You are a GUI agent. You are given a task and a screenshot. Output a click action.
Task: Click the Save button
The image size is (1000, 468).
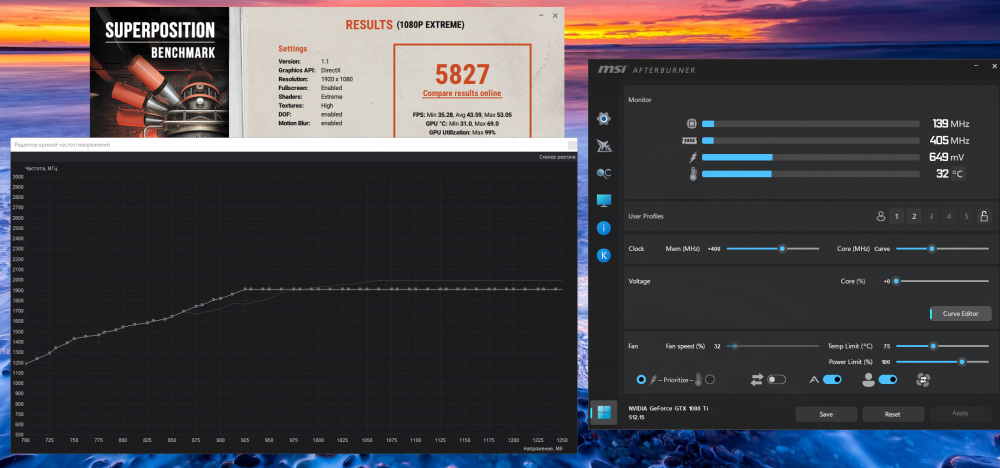click(x=825, y=414)
